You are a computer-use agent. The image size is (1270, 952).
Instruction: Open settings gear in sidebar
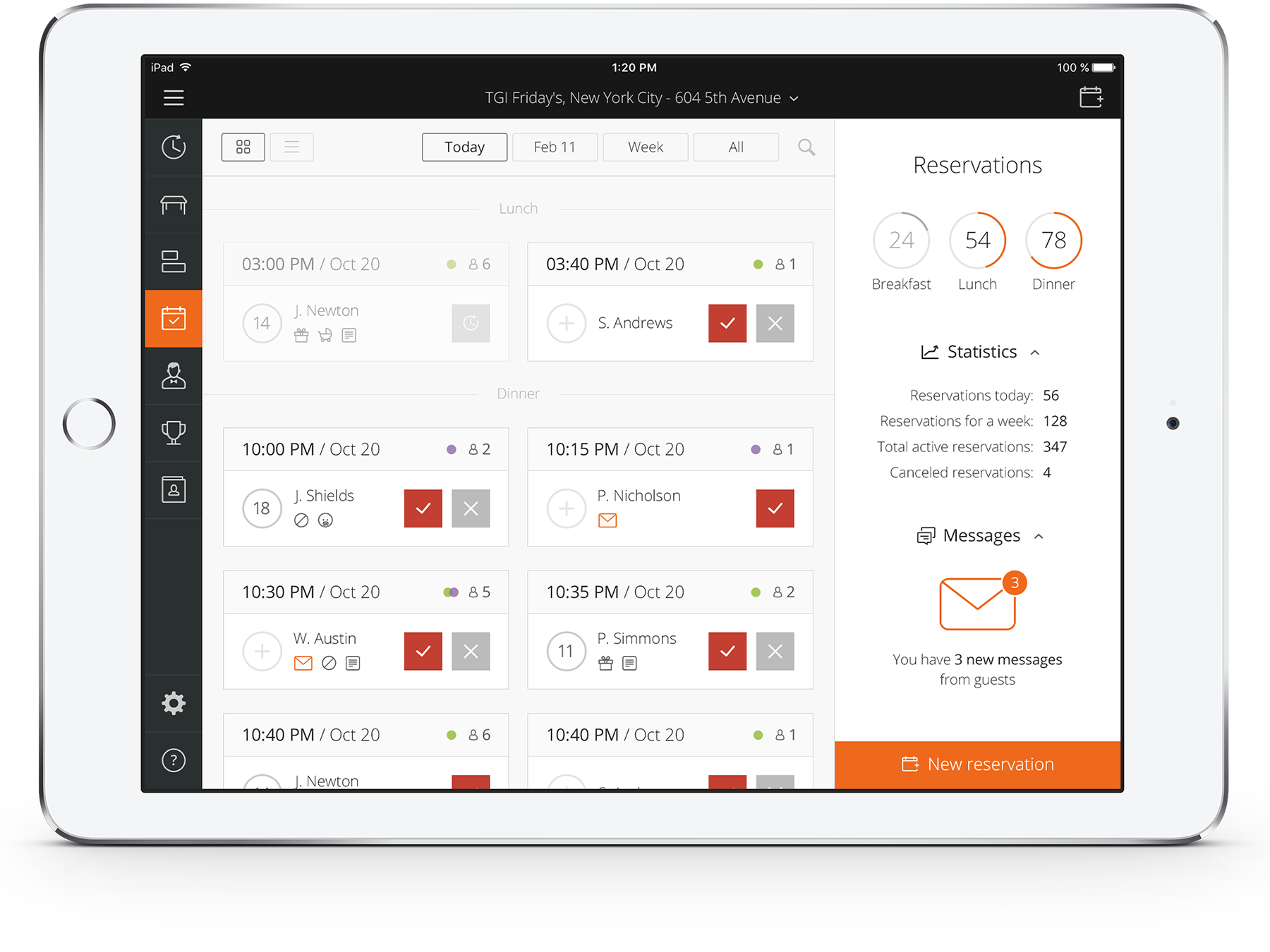pos(174,703)
